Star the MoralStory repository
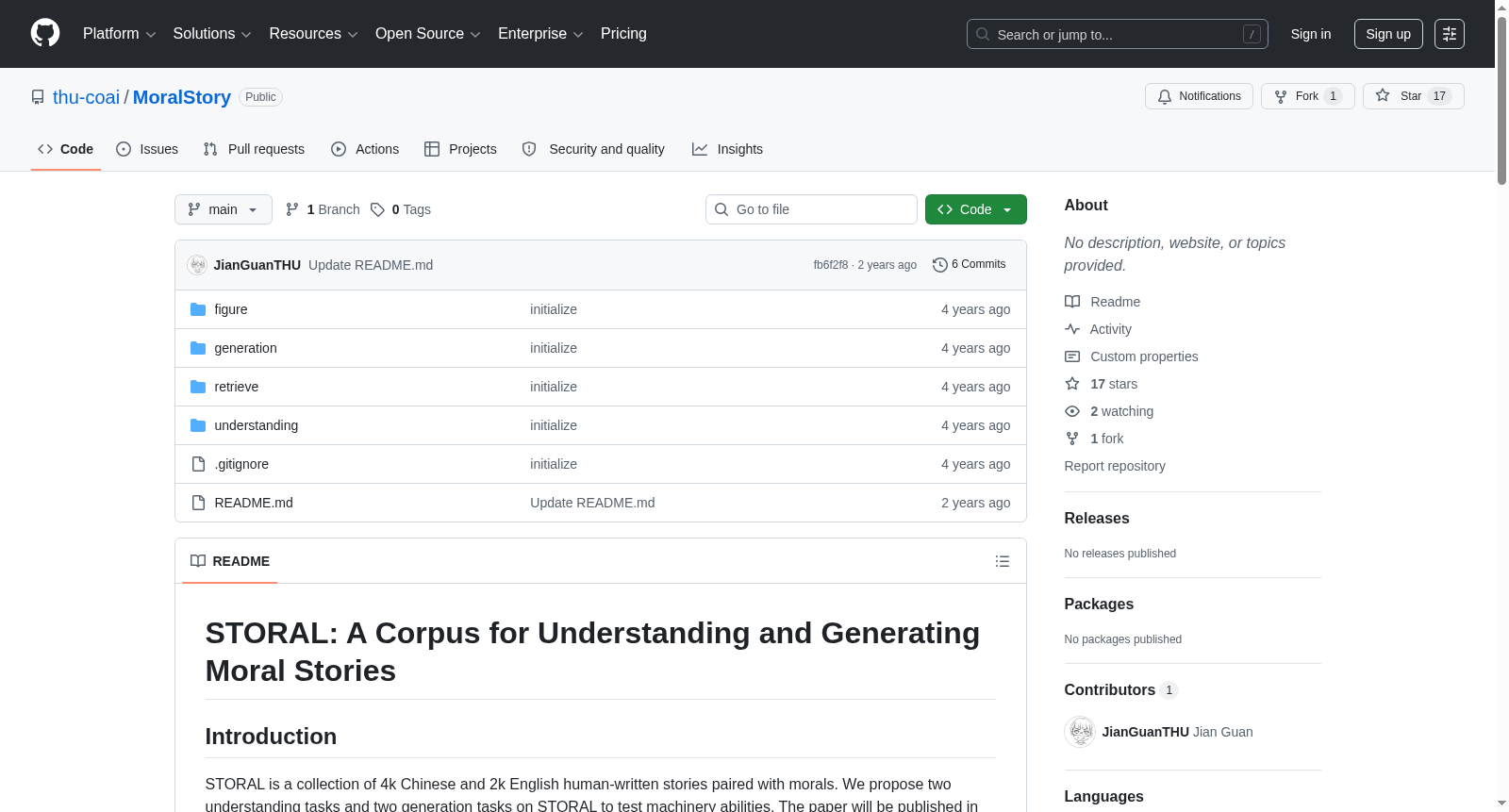This screenshot has width=1509, height=812. (x=1413, y=96)
